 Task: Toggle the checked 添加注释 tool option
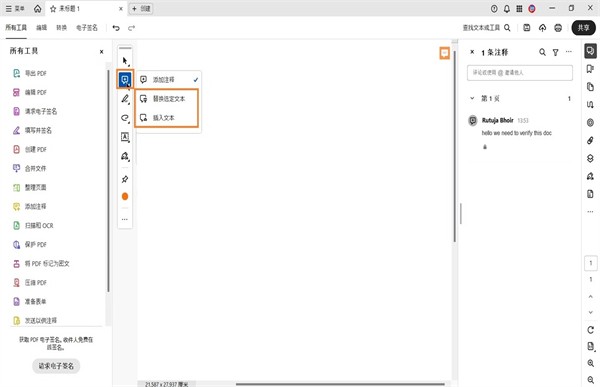click(x=168, y=80)
